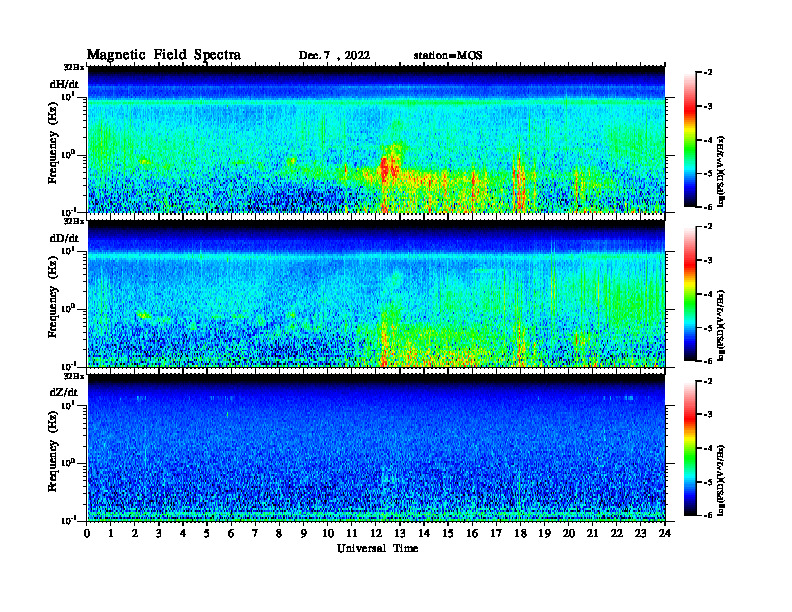Click the "dZ/dt" panel label
The height and width of the screenshot is (612, 792).
coord(64,392)
